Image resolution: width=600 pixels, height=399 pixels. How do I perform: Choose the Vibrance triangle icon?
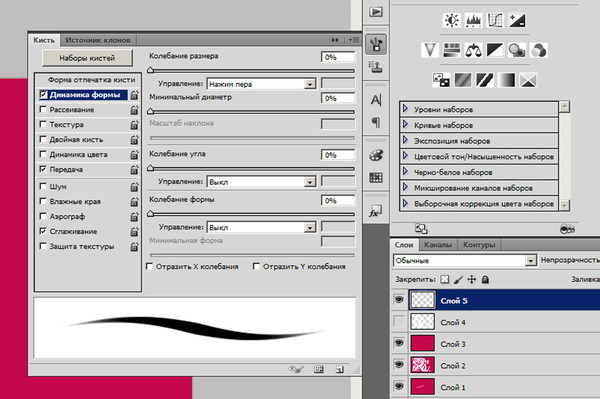[430, 50]
